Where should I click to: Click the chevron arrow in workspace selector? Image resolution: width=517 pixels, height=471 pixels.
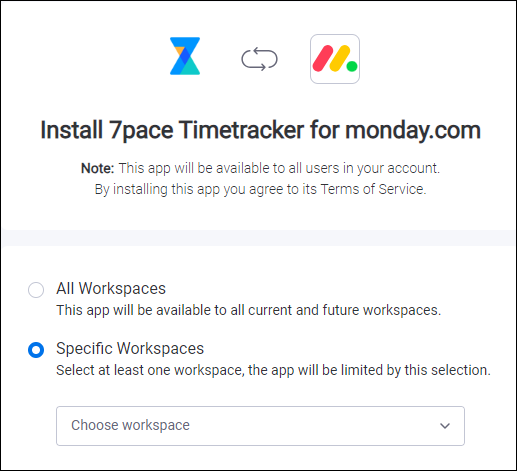pyautogui.click(x=445, y=426)
